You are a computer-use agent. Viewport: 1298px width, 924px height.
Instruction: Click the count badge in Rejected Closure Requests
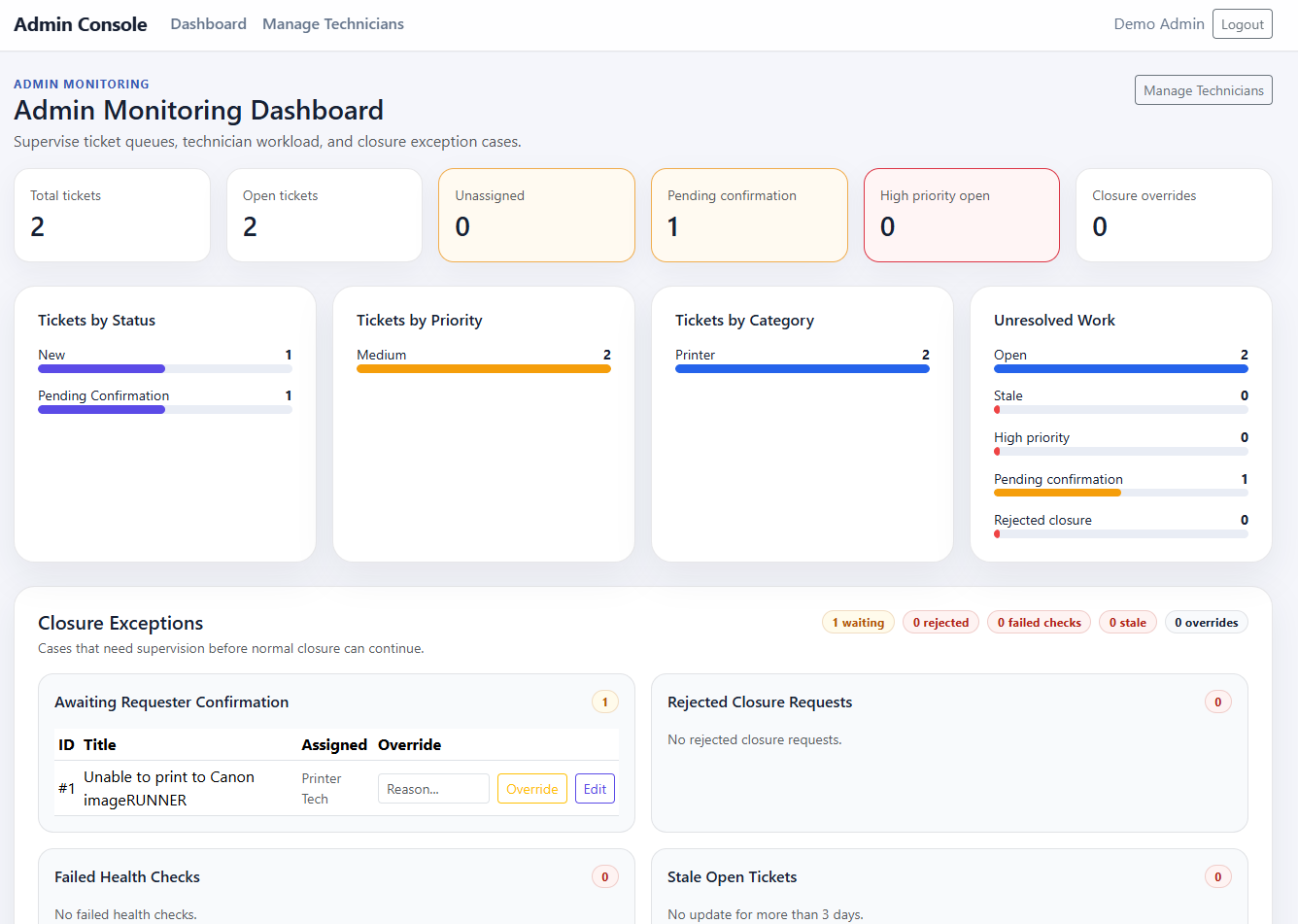pos(1218,702)
